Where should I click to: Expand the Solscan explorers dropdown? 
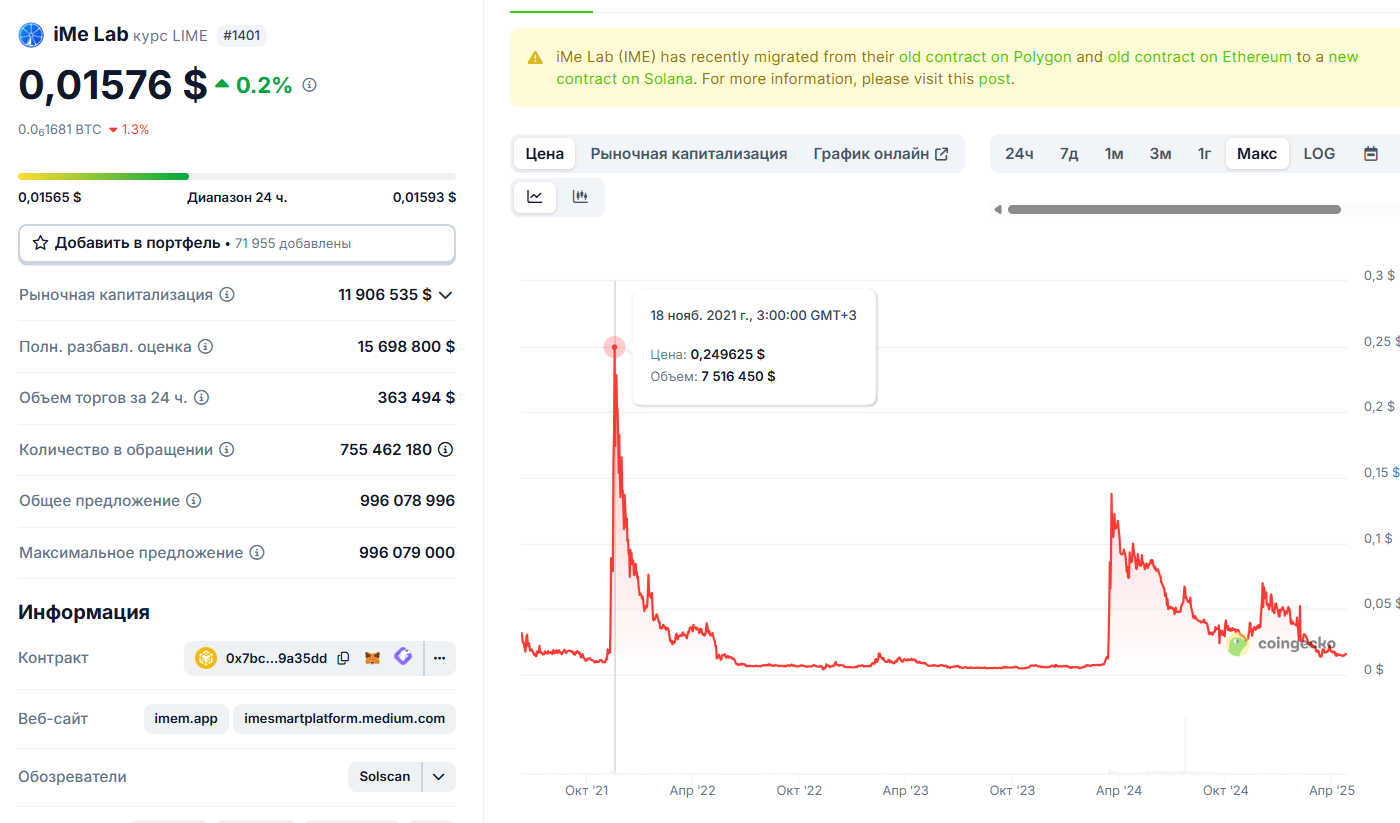[x=439, y=777]
